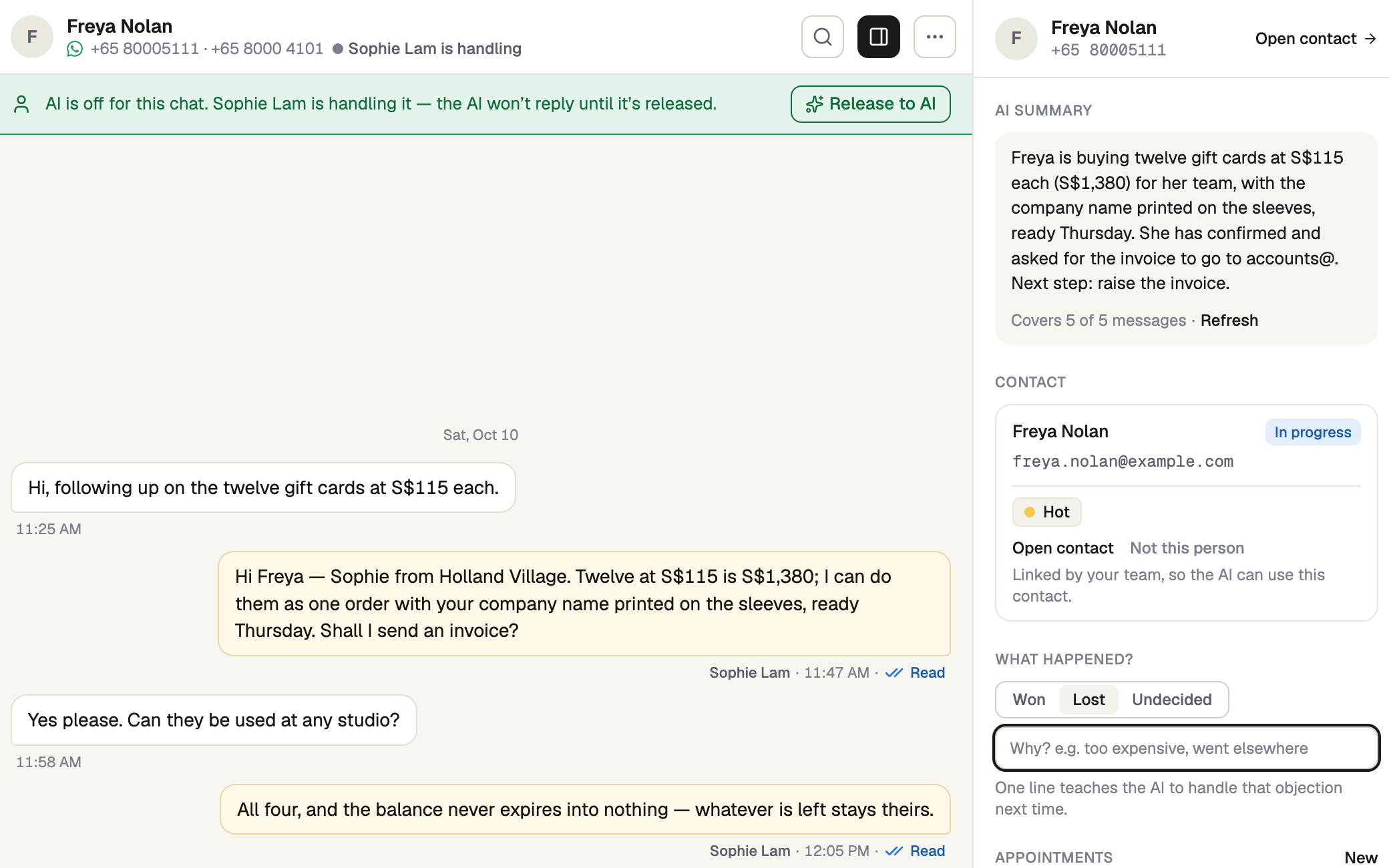Refresh the AI summary
Image resolution: width=1389 pixels, height=868 pixels.
[1229, 320]
